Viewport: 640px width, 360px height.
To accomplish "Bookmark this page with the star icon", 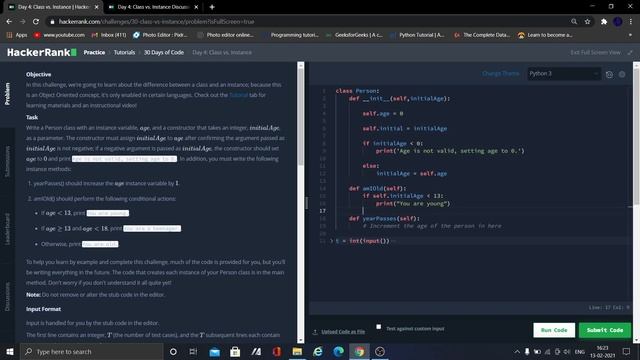I will (587, 21).
